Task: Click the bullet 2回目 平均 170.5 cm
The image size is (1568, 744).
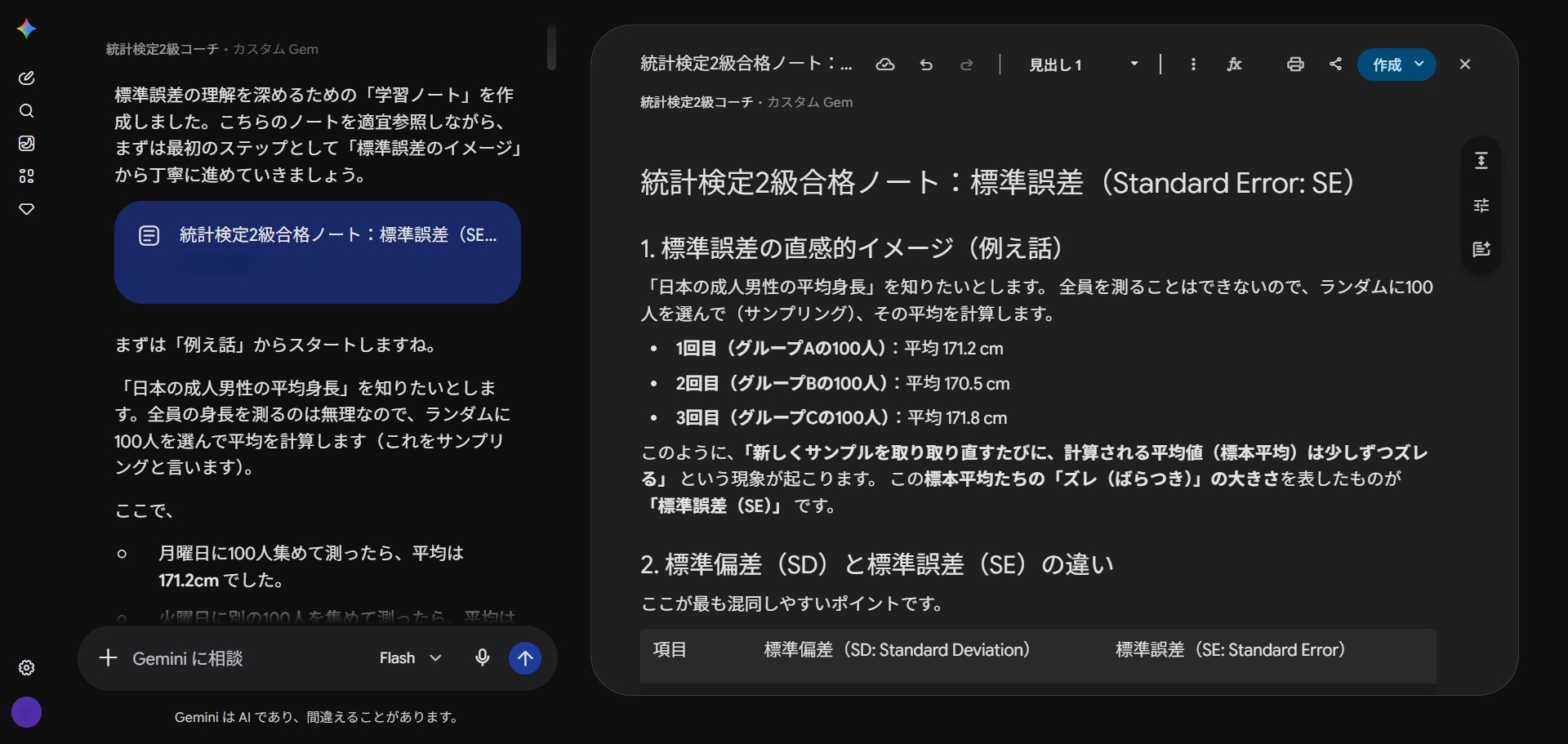Action: (x=843, y=383)
